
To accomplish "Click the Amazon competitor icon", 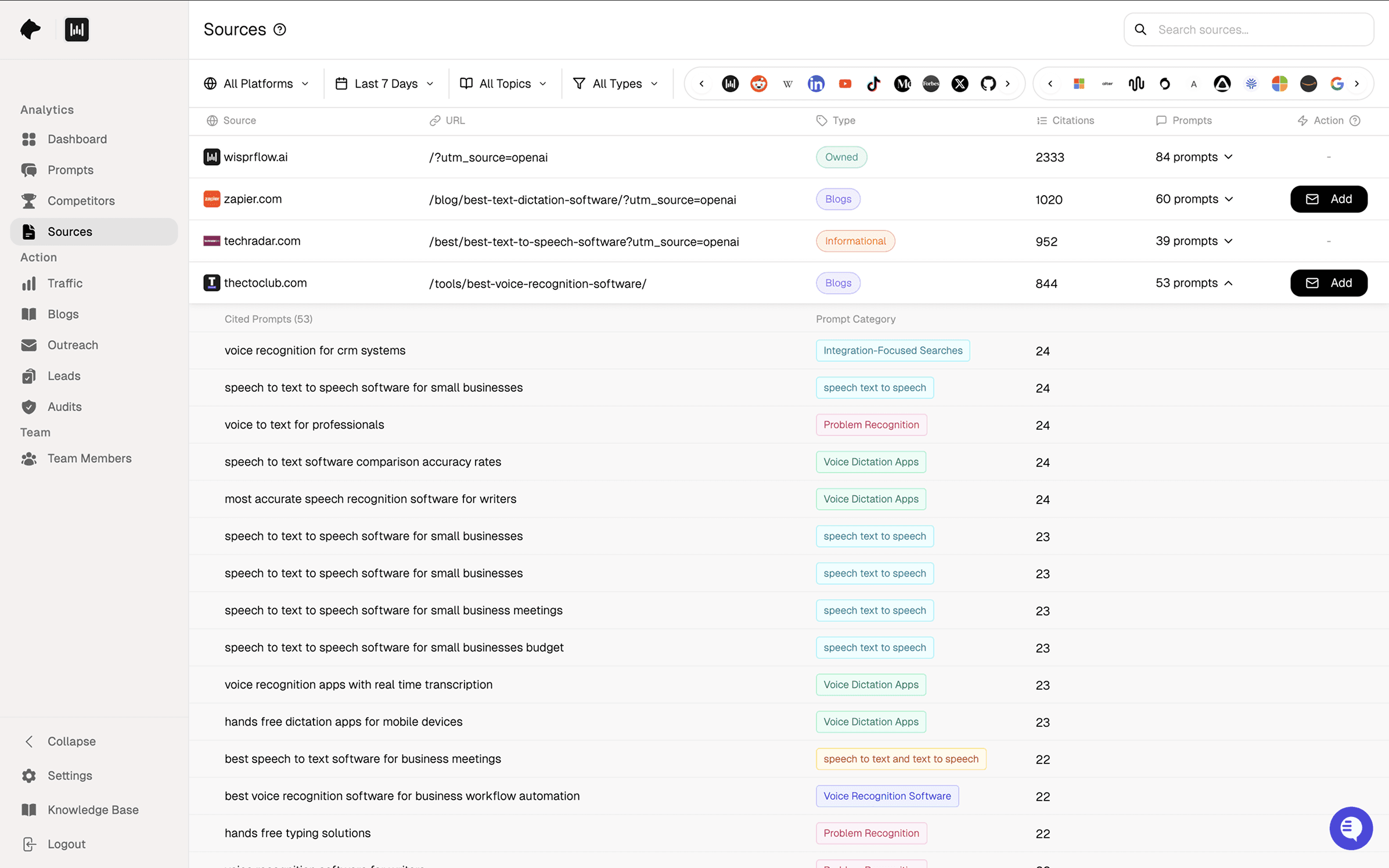I will 1308,84.
